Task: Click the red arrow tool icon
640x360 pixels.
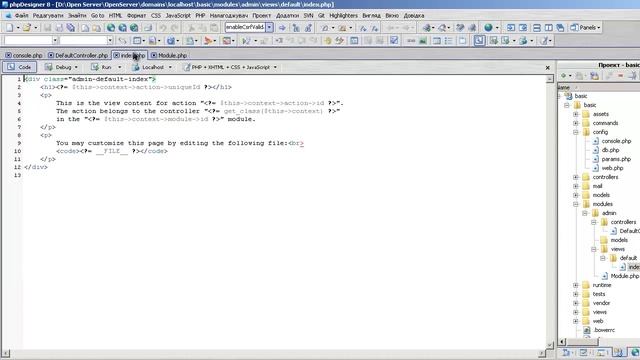Action: click(208, 40)
